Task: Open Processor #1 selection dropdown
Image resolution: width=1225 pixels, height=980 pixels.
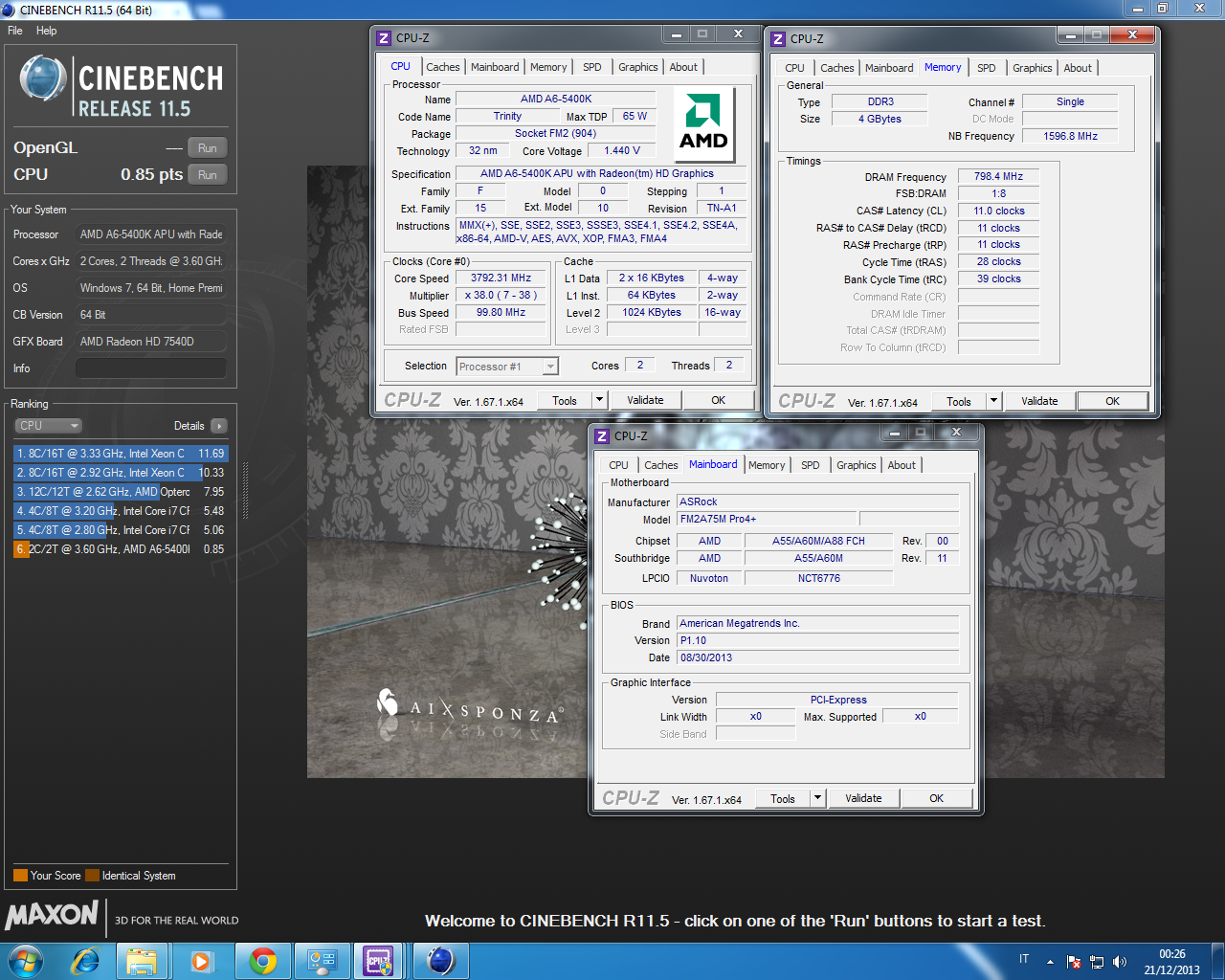Action: click(x=507, y=367)
